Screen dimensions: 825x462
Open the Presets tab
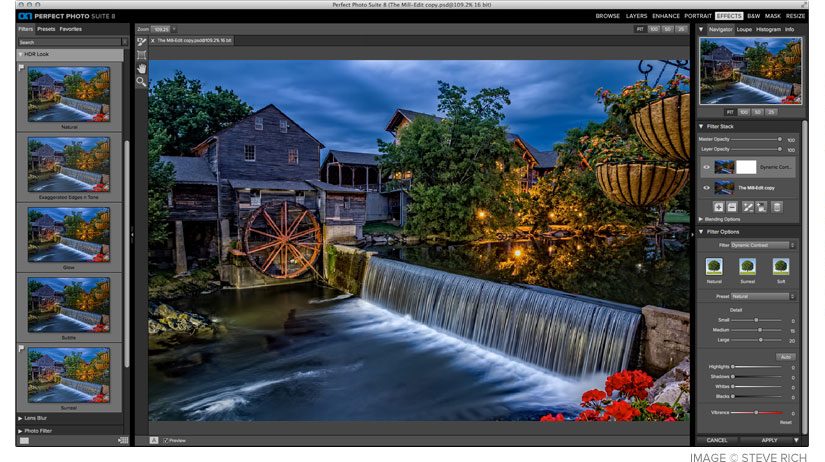pos(46,29)
